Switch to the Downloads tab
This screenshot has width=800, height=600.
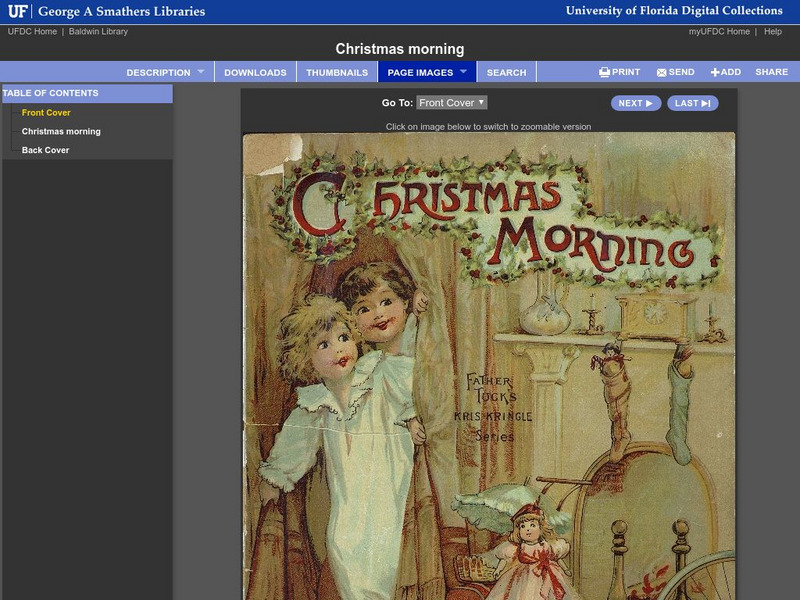[255, 72]
